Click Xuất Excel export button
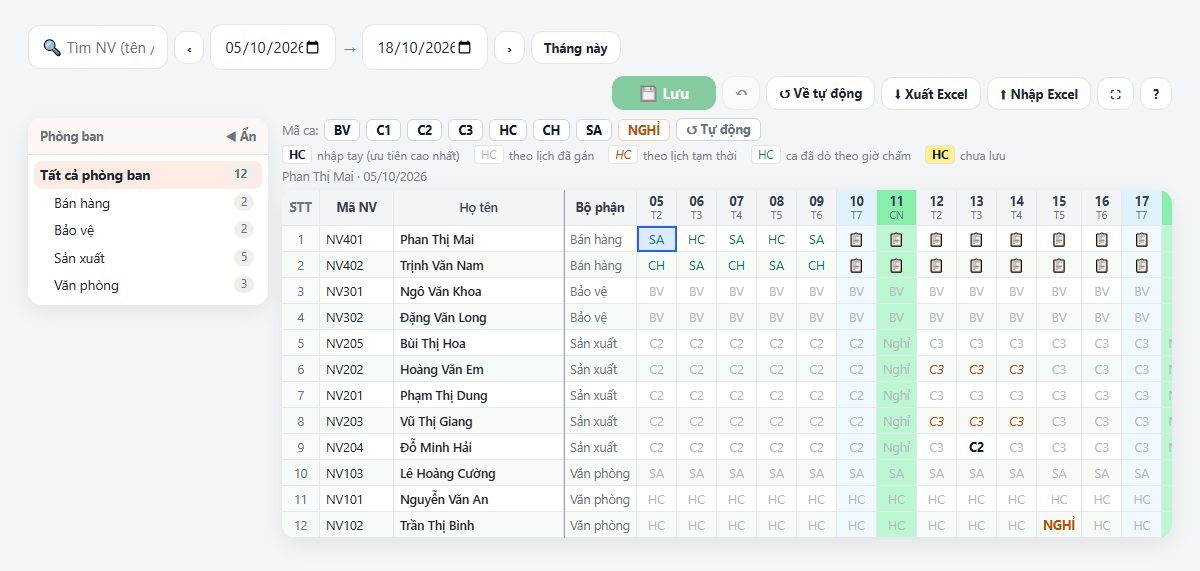The height and width of the screenshot is (571, 1200). 931,93
